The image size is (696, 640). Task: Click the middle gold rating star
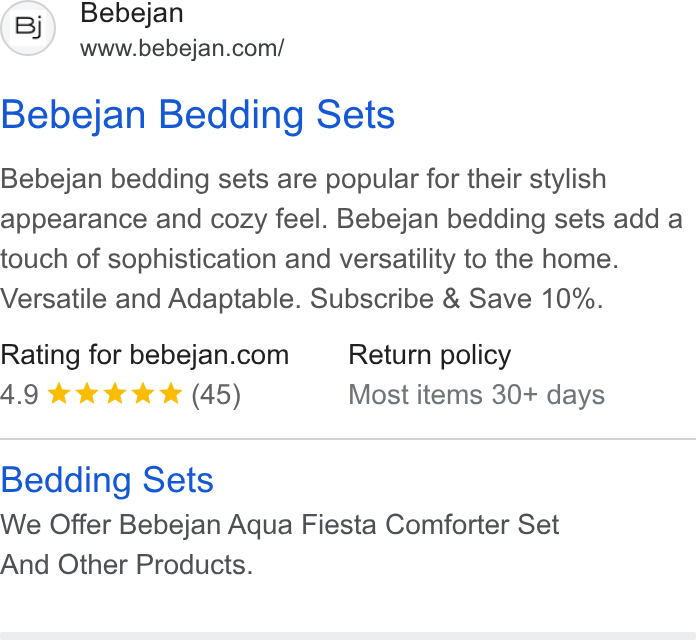(115, 394)
